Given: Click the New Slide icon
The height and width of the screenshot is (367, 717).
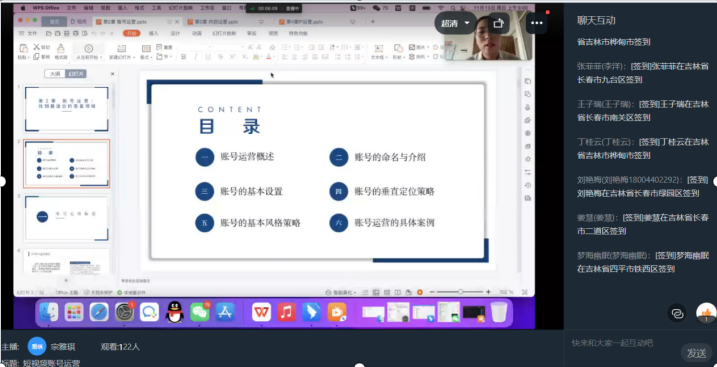Looking at the screenshot, I should tap(122, 48).
